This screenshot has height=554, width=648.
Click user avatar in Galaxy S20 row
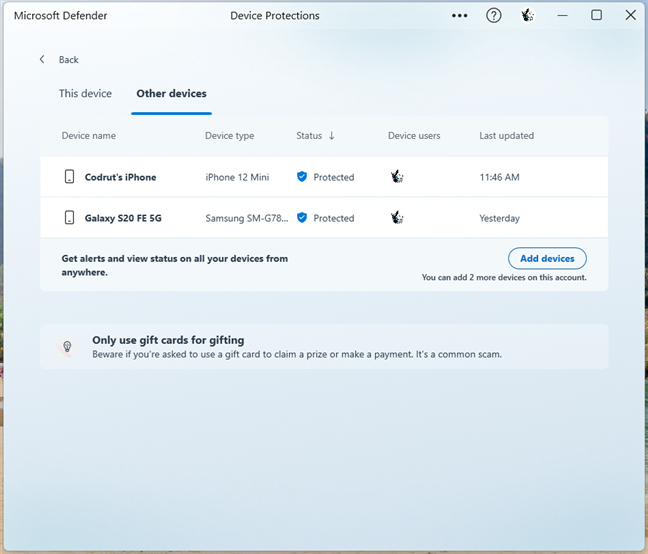click(397, 217)
